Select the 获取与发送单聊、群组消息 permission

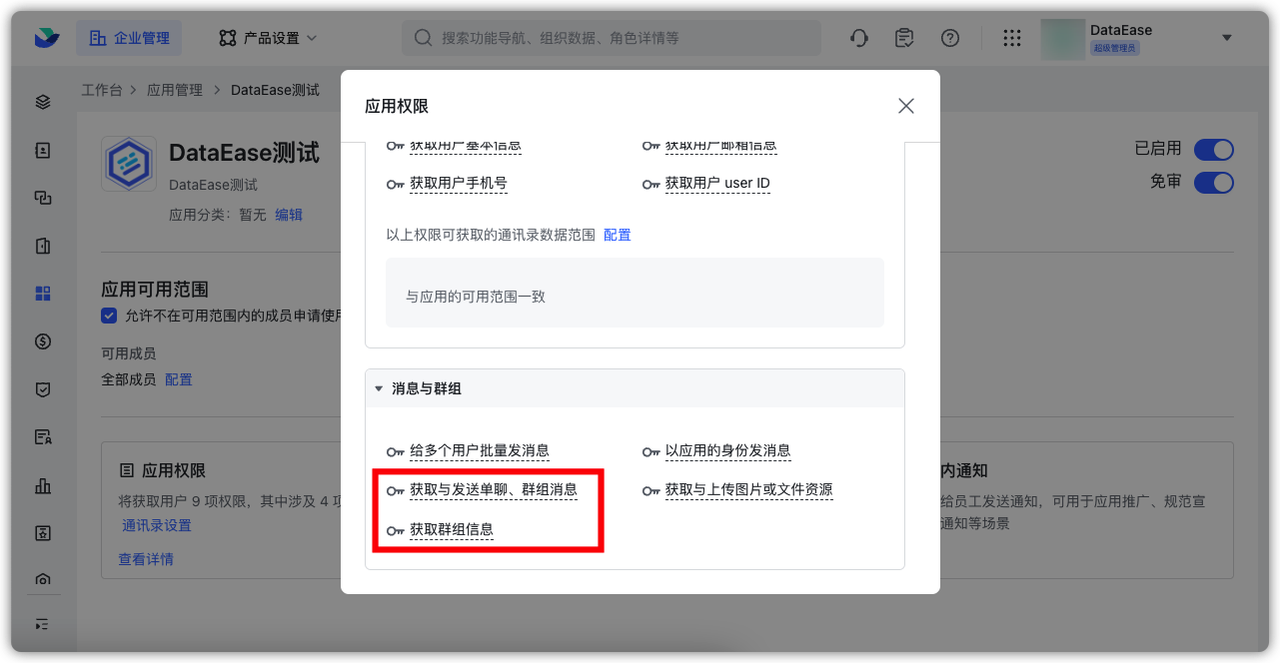[494, 490]
